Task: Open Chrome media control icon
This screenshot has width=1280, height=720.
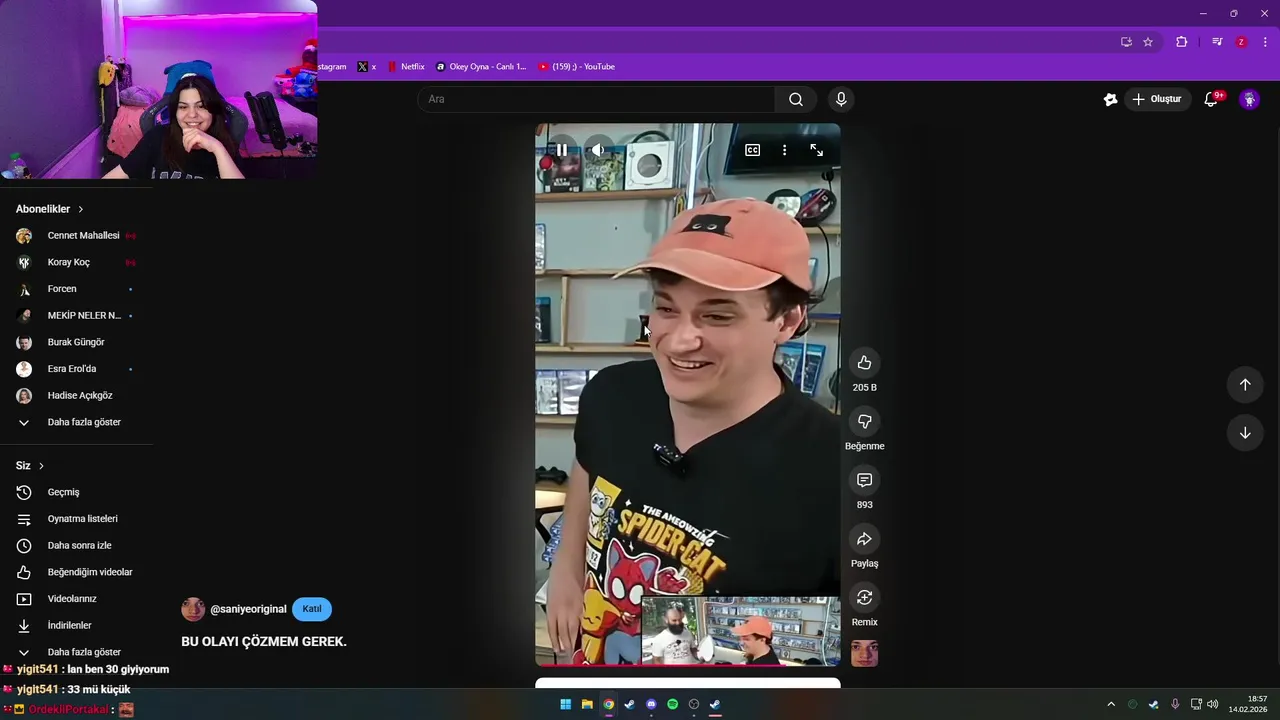Action: tap(1217, 42)
